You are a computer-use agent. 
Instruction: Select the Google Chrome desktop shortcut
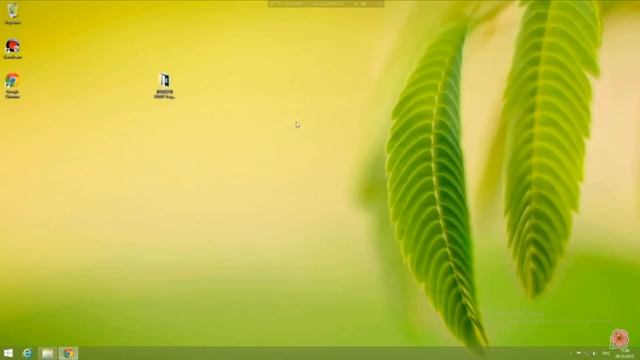point(13,86)
